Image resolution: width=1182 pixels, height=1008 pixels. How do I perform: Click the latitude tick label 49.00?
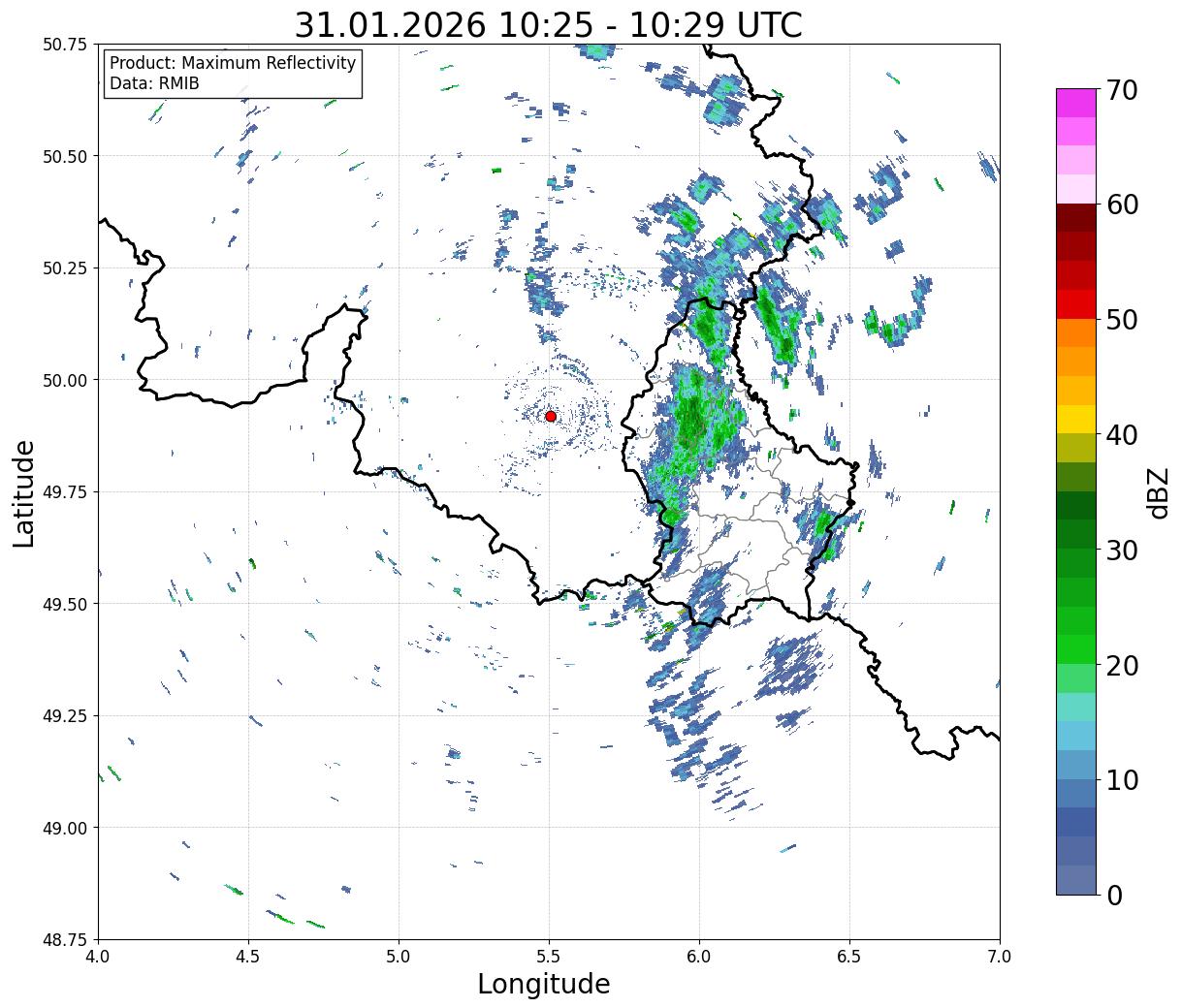(66, 828)
